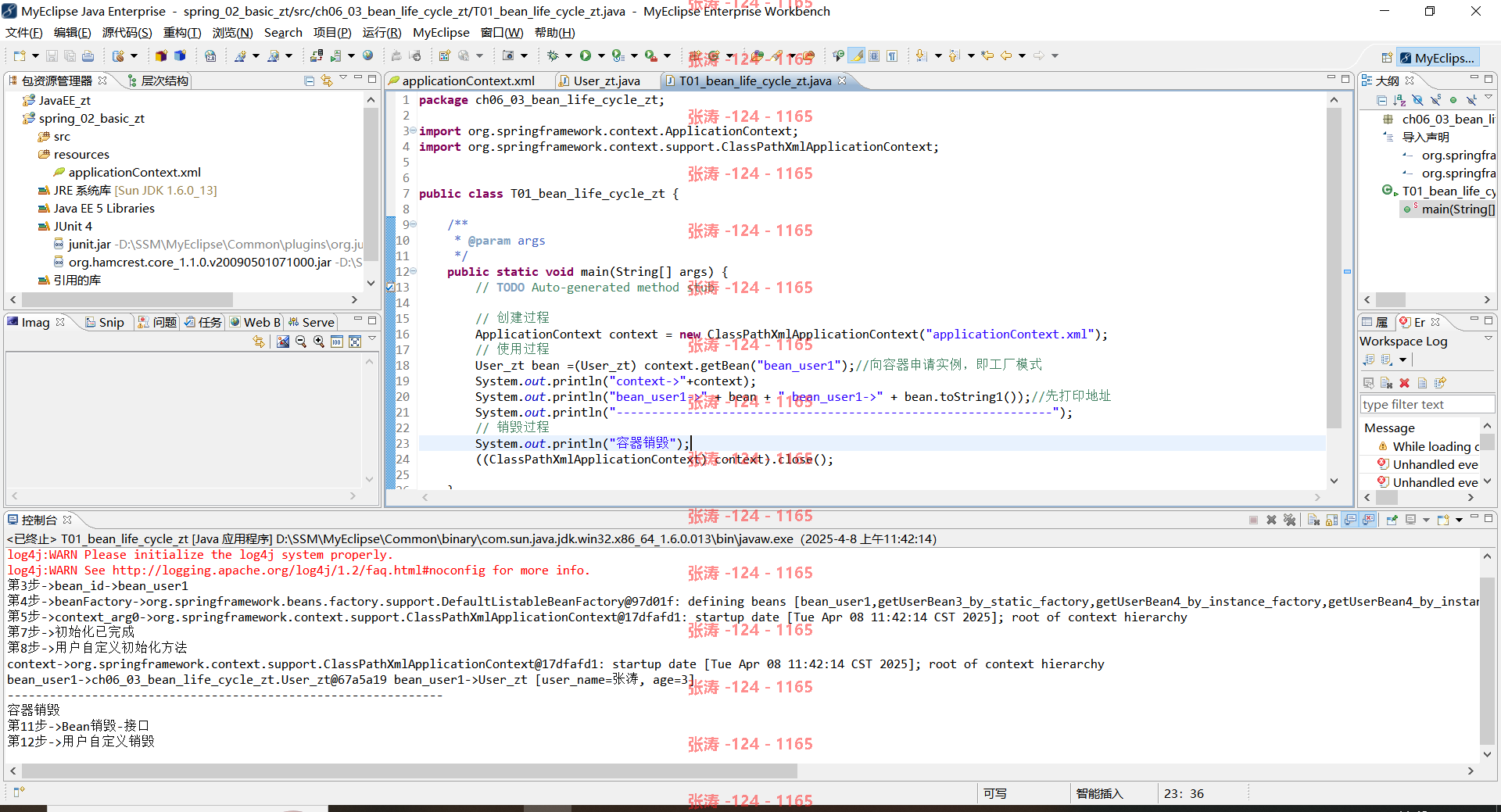Open Display Selected Console dropdown
The height and width of the screenshot is (812, 1501).
click(1426, 520)
